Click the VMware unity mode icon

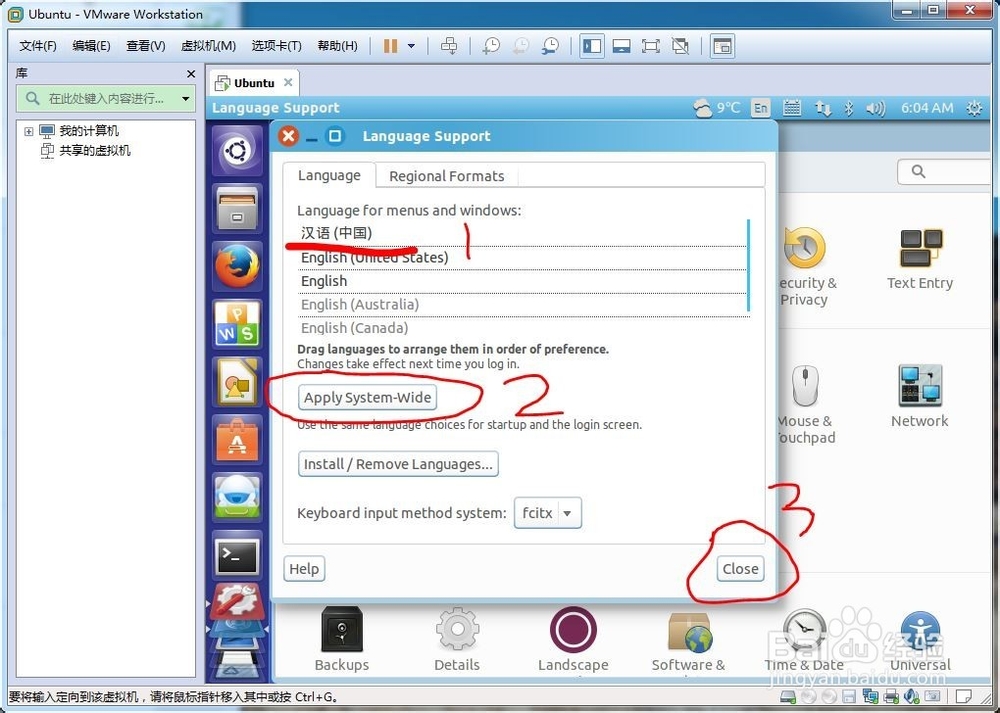pyautogui.click(x=680, y=46)
